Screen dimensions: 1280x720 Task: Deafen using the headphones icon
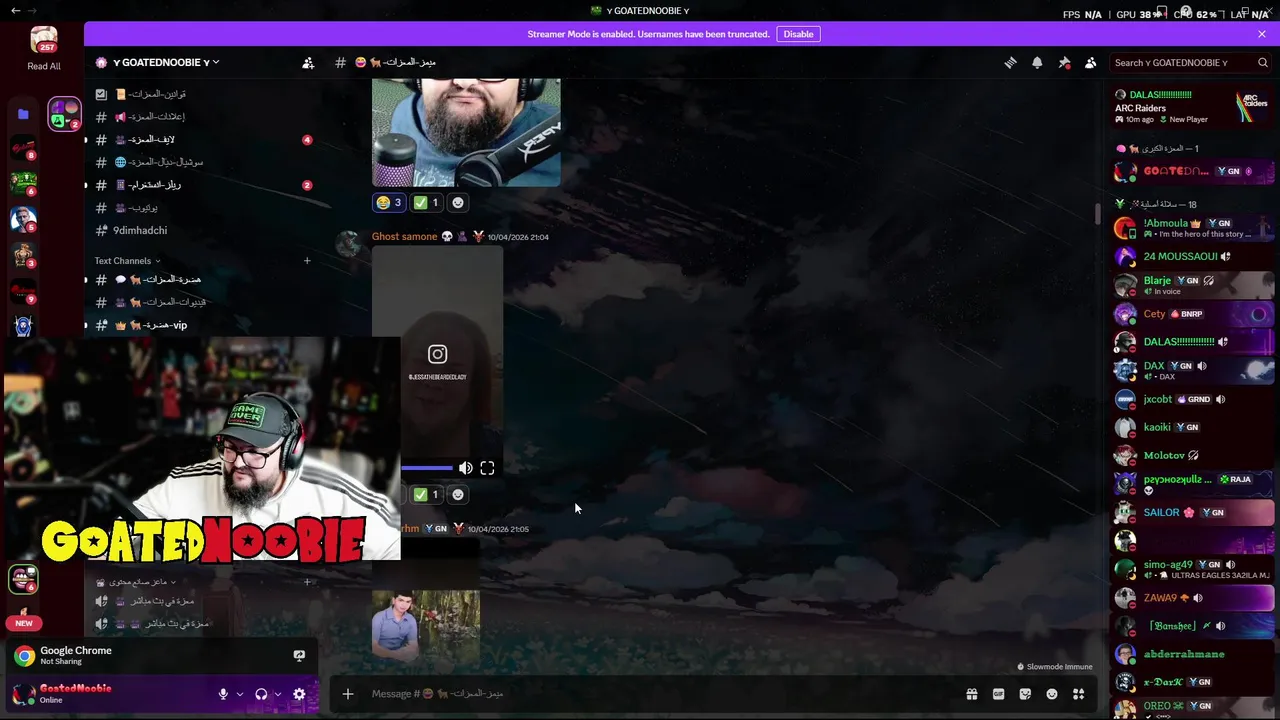(x=261, y=694)
